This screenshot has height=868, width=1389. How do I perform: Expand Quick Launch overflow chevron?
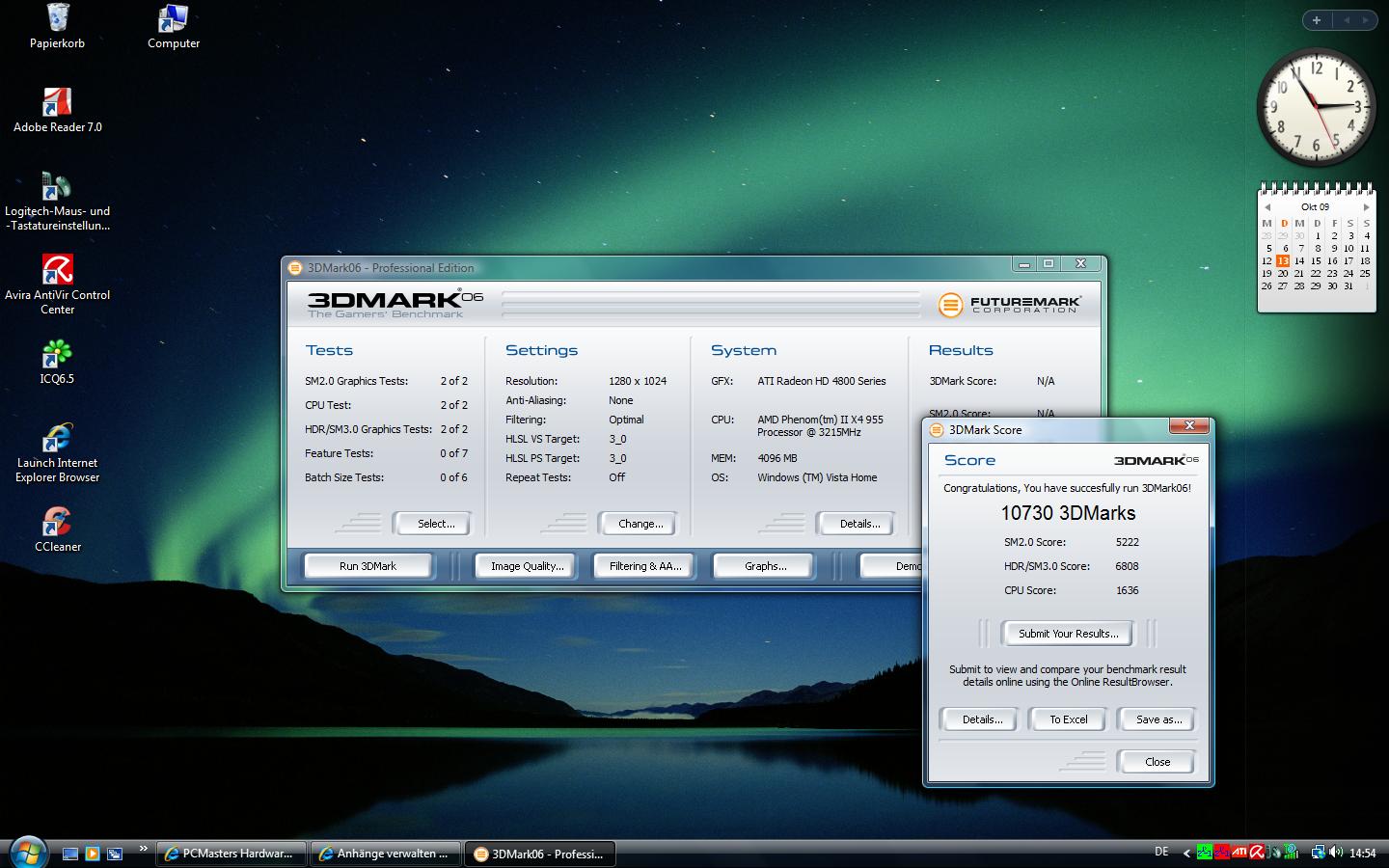(x=143, y=849)
